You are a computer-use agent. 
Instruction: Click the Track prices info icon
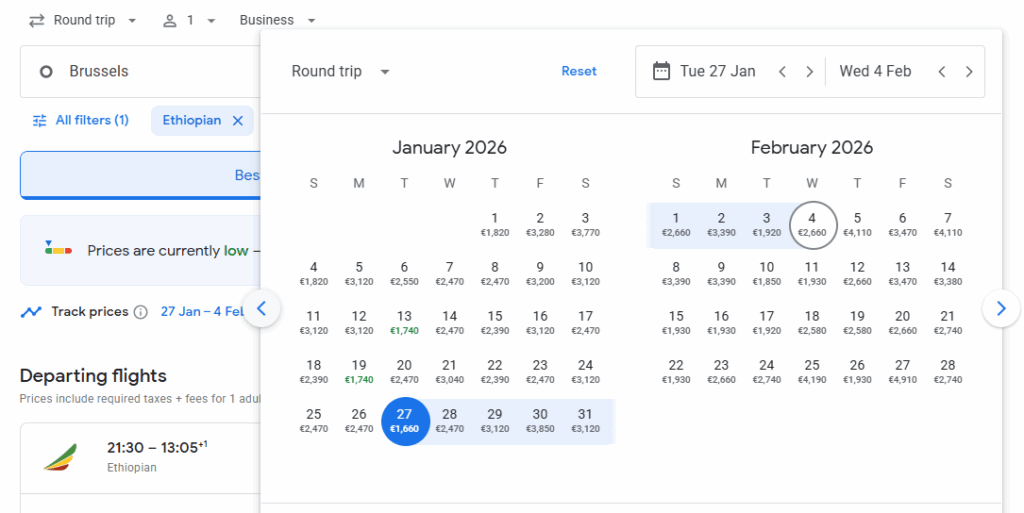coord(141,312)
